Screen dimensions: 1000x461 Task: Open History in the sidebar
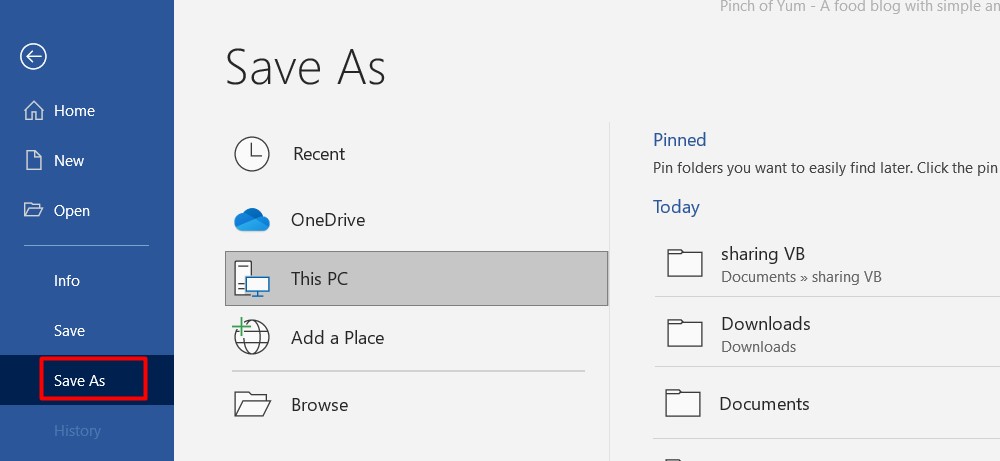point(78,431)
